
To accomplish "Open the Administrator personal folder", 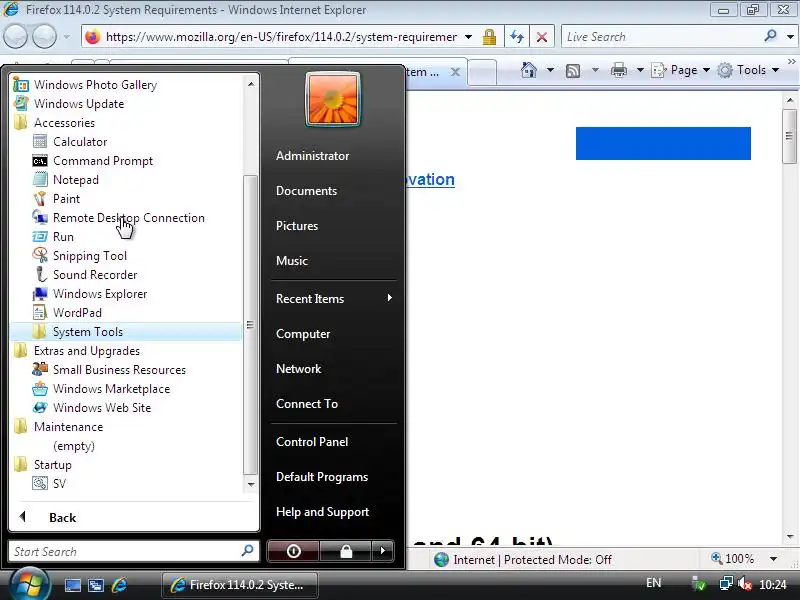I will tap(312, 156).
